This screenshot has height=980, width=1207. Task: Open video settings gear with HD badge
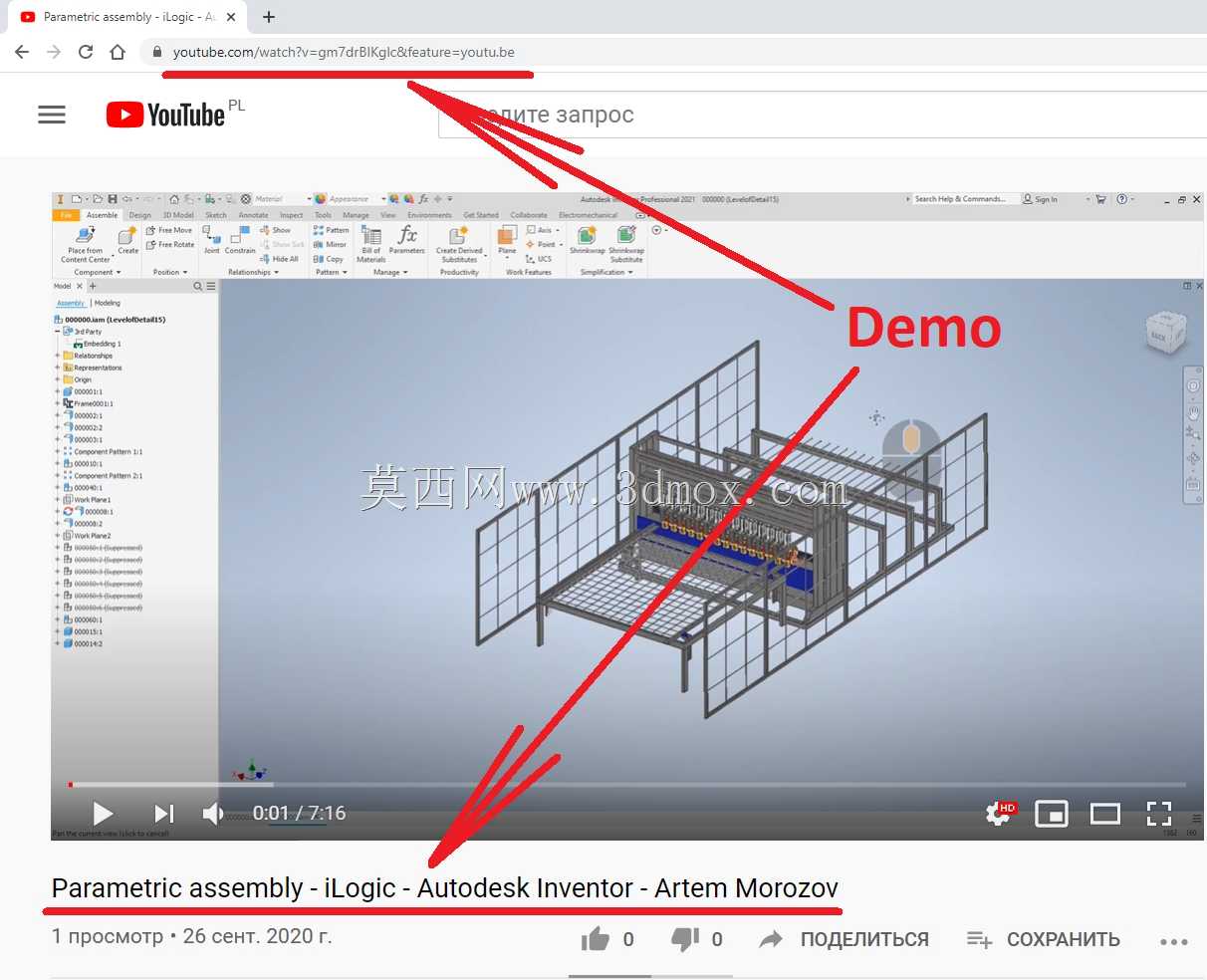tap(999, 814)
